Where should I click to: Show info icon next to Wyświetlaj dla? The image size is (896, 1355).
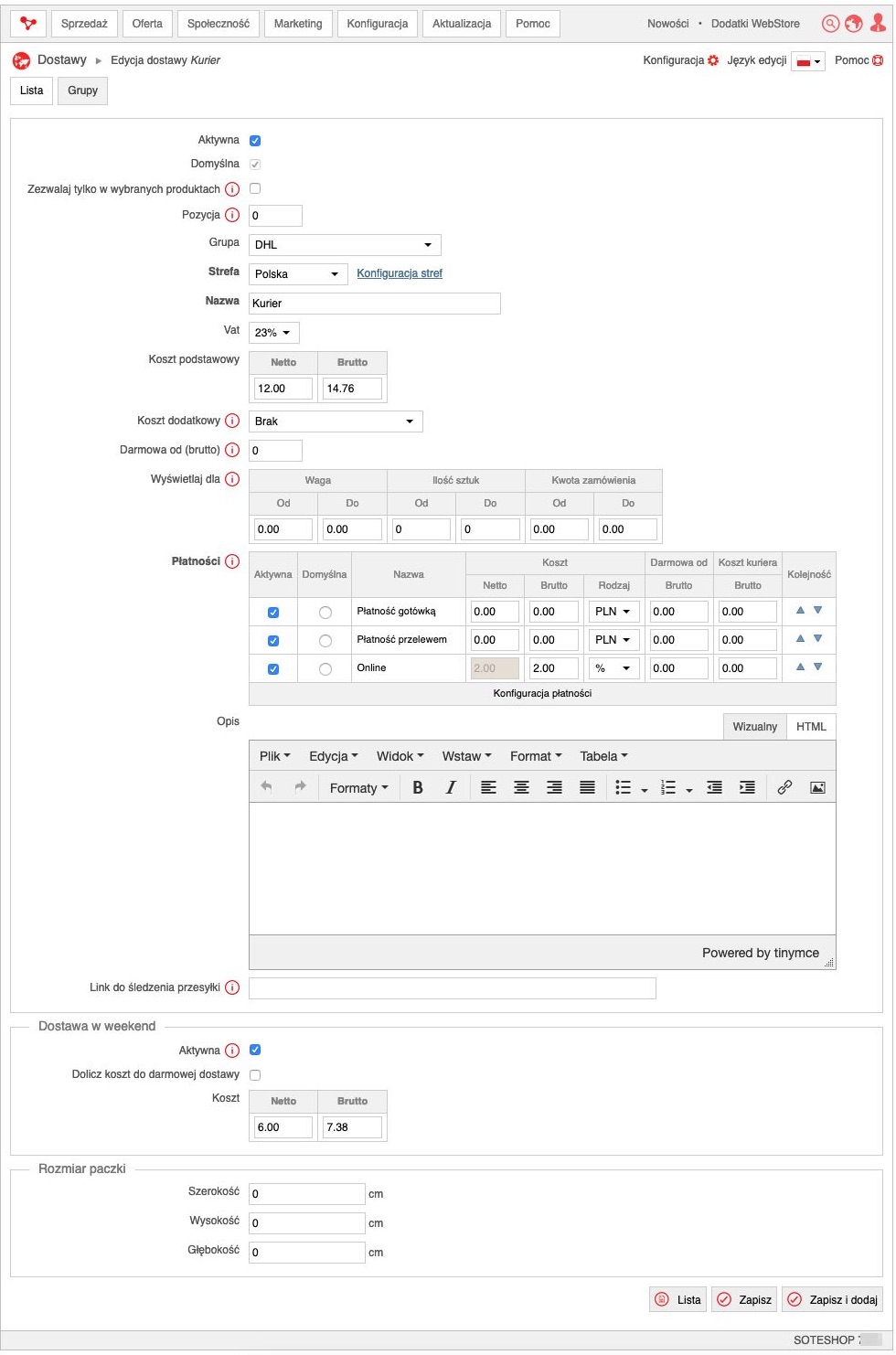coord(232,479)
